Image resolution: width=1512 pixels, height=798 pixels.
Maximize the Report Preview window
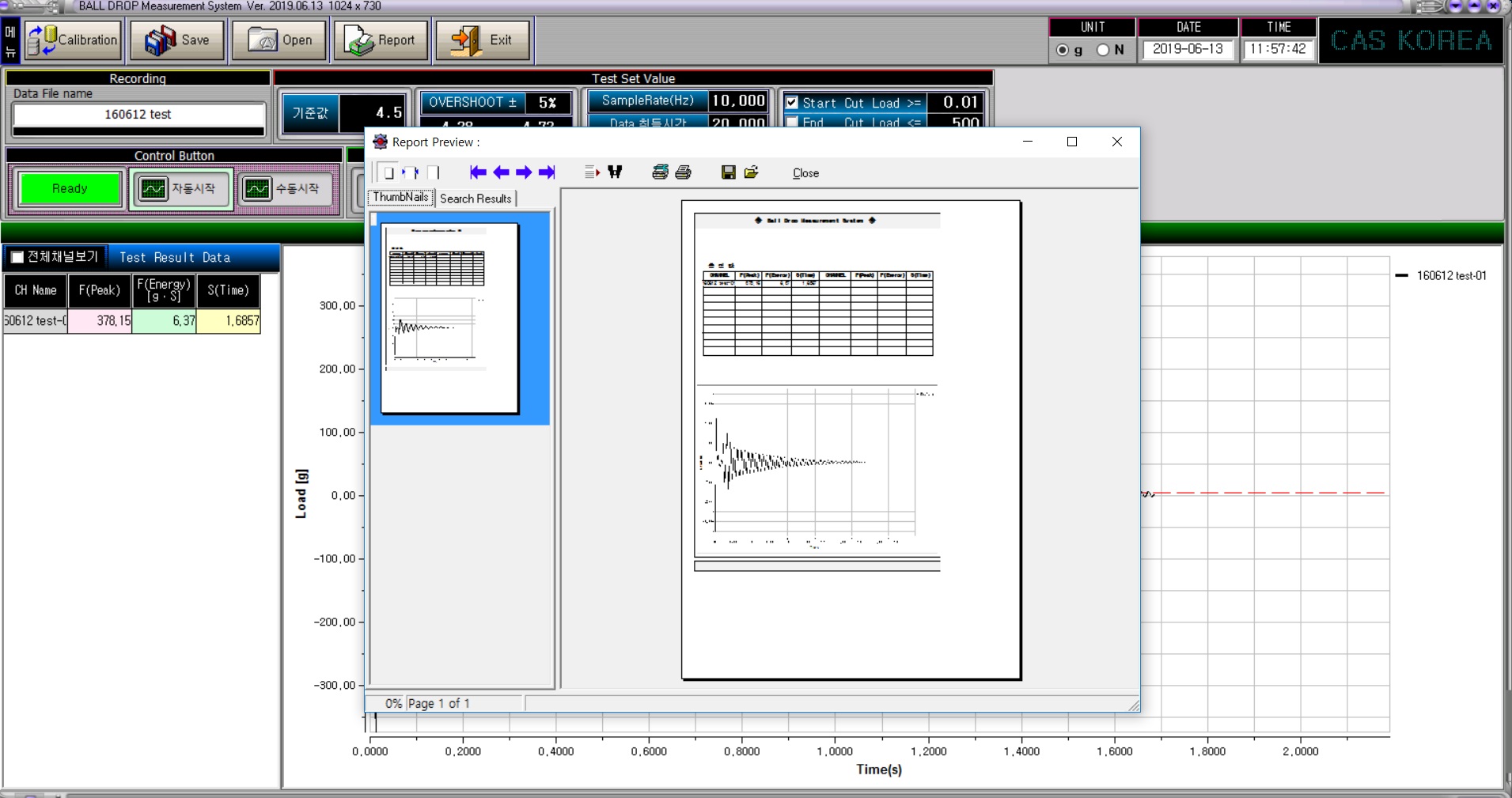click(1072, 142)
